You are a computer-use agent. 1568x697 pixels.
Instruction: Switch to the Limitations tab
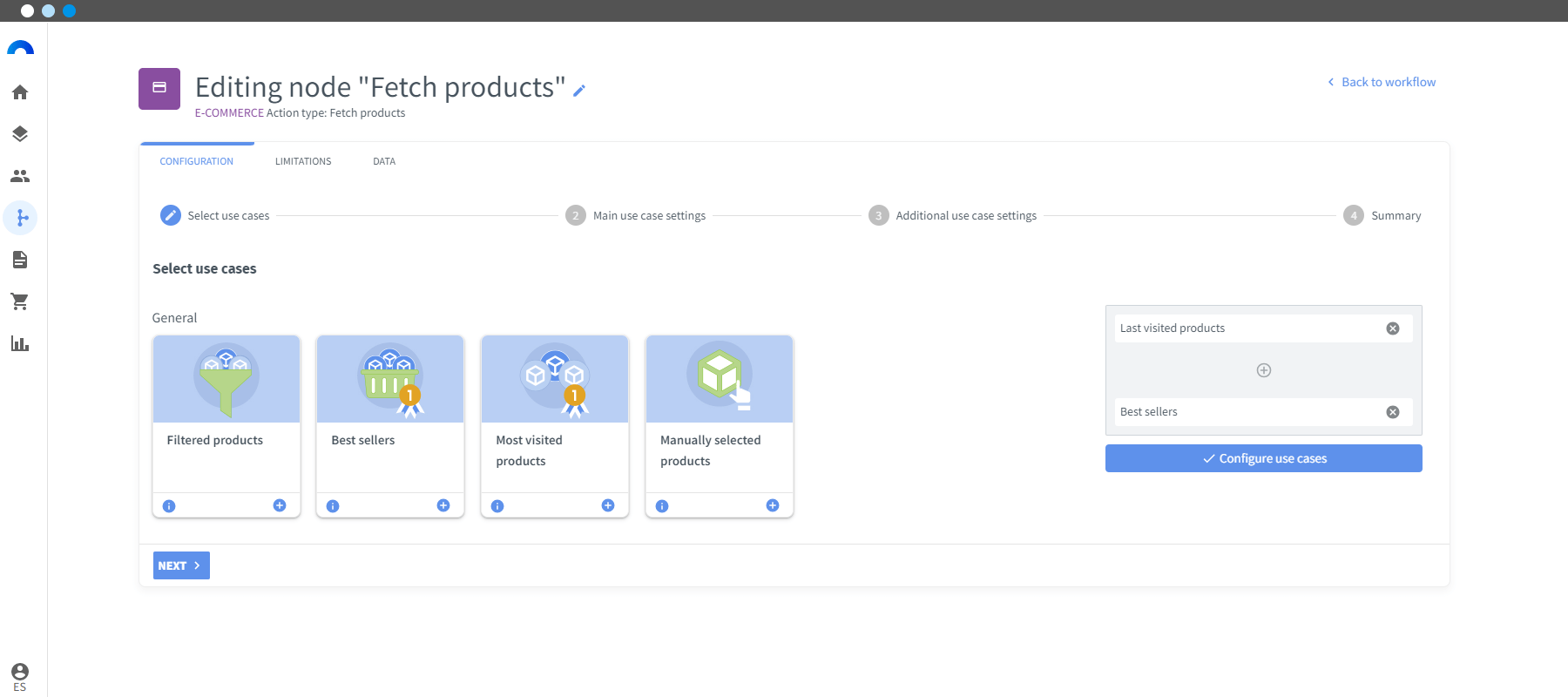303,161
